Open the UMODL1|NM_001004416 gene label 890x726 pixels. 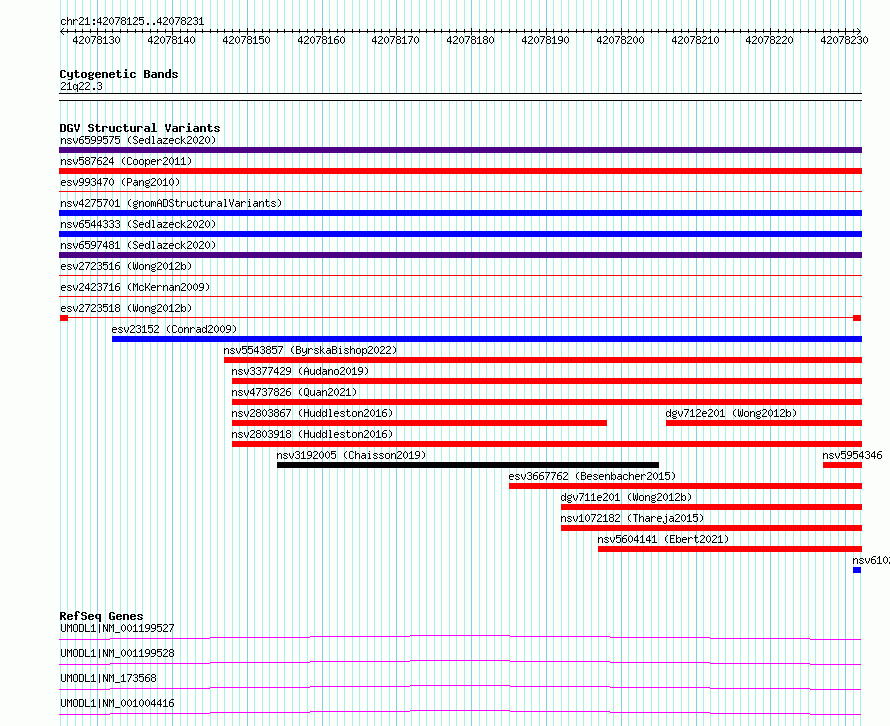(117, 703)
